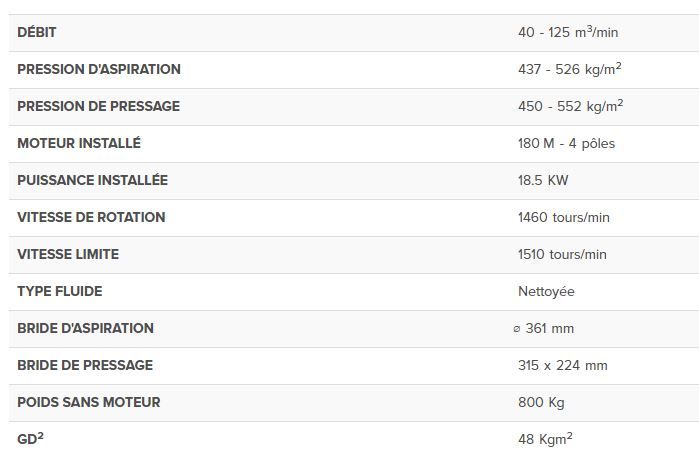Click the VITESSE DE ROTATION label
Screen dimensions: 699x457
(x=91, y=218)
